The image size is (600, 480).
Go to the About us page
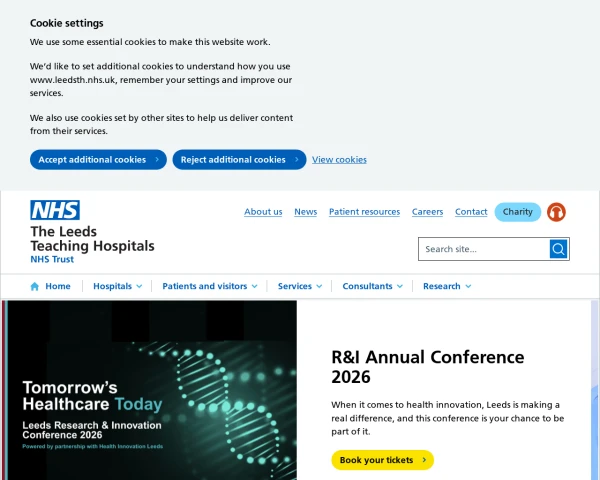tap(263, 212)
